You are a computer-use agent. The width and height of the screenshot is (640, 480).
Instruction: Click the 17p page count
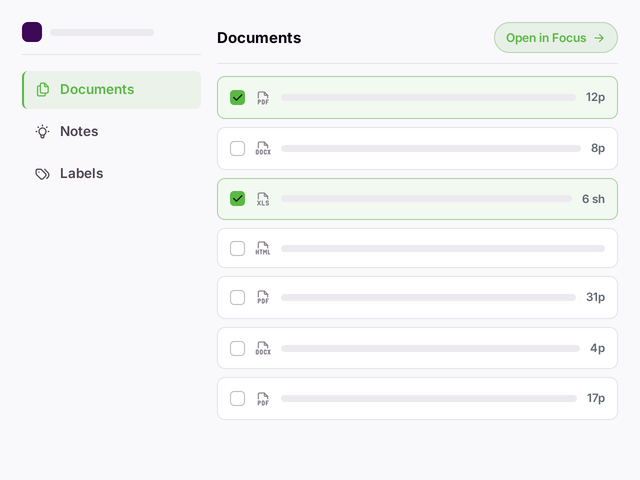(596, 398)
